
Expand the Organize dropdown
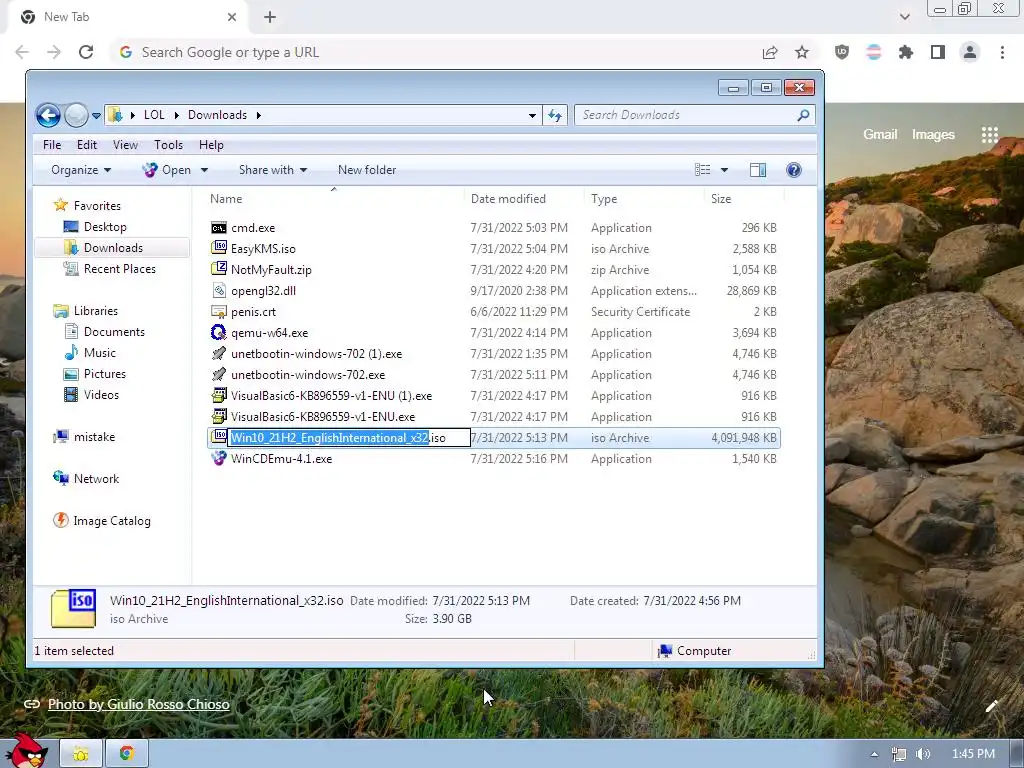(x=81, y=170)
